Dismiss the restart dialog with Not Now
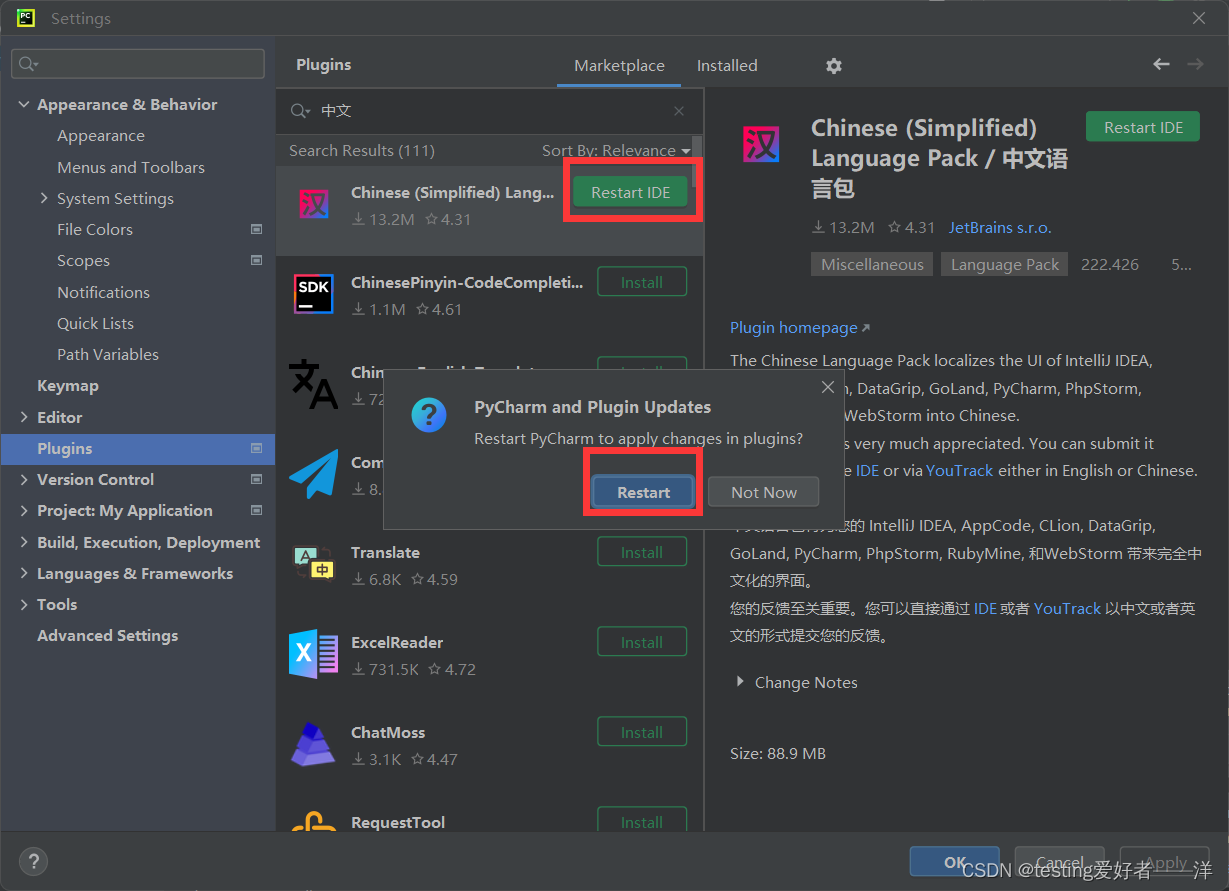The height and width of the screenshot is (891, 1229). click(x=763, y=491)
